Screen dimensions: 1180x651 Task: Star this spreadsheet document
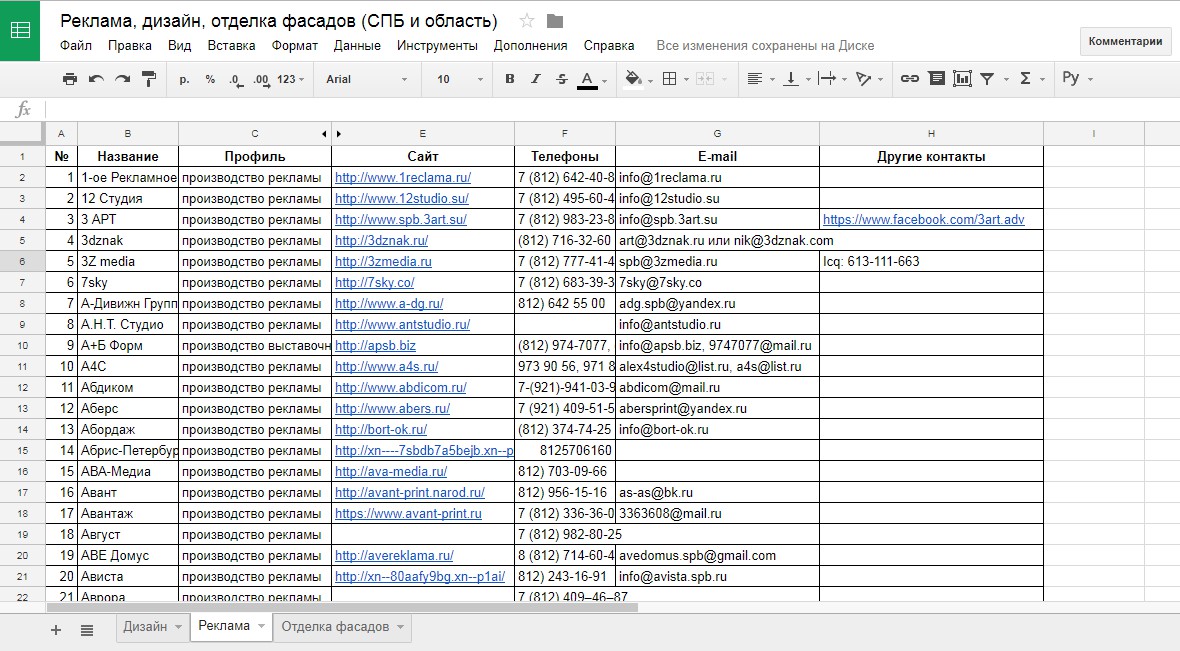527,21
